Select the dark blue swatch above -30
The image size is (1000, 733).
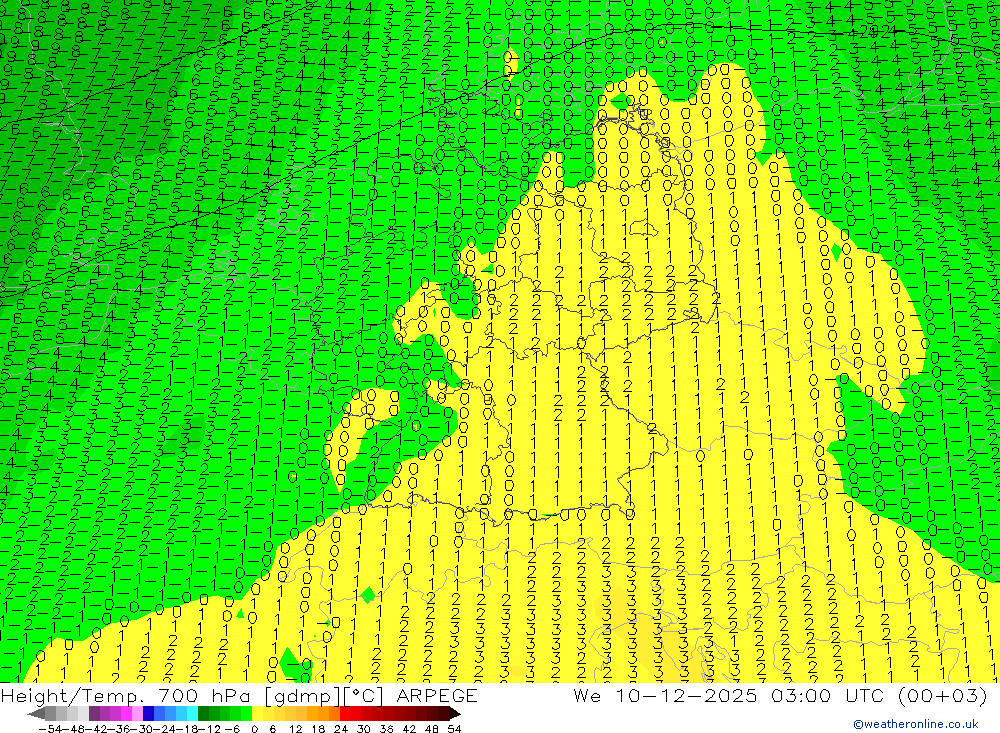pos(148,713)
